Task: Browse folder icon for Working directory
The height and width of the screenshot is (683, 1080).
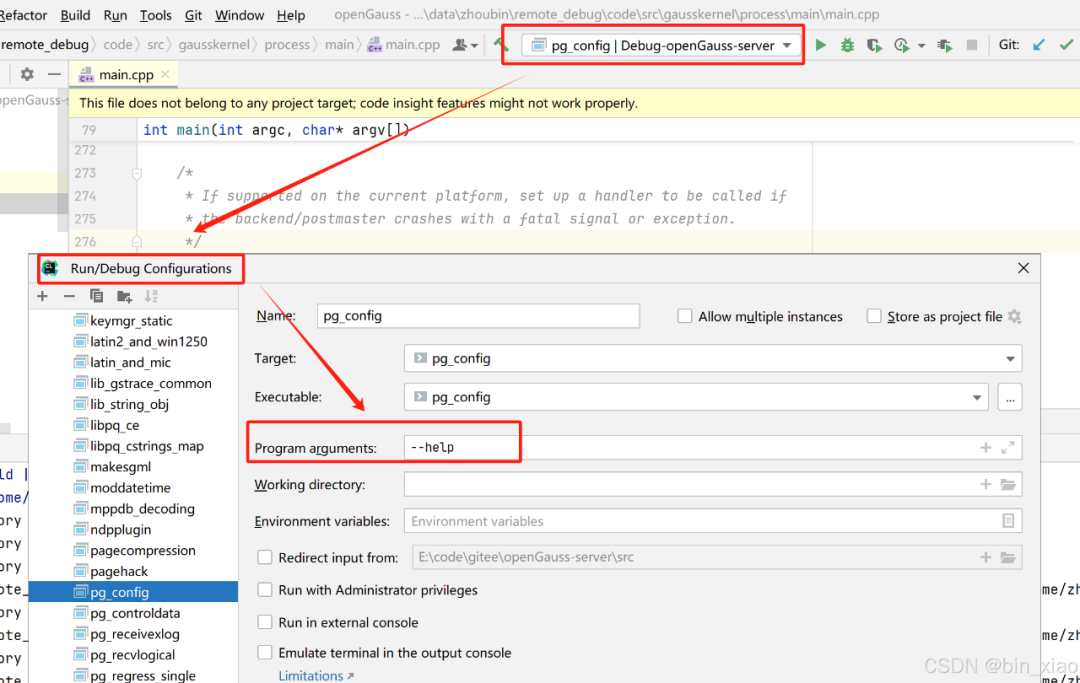Action: pyautogui.click(x=1008, y=484)
